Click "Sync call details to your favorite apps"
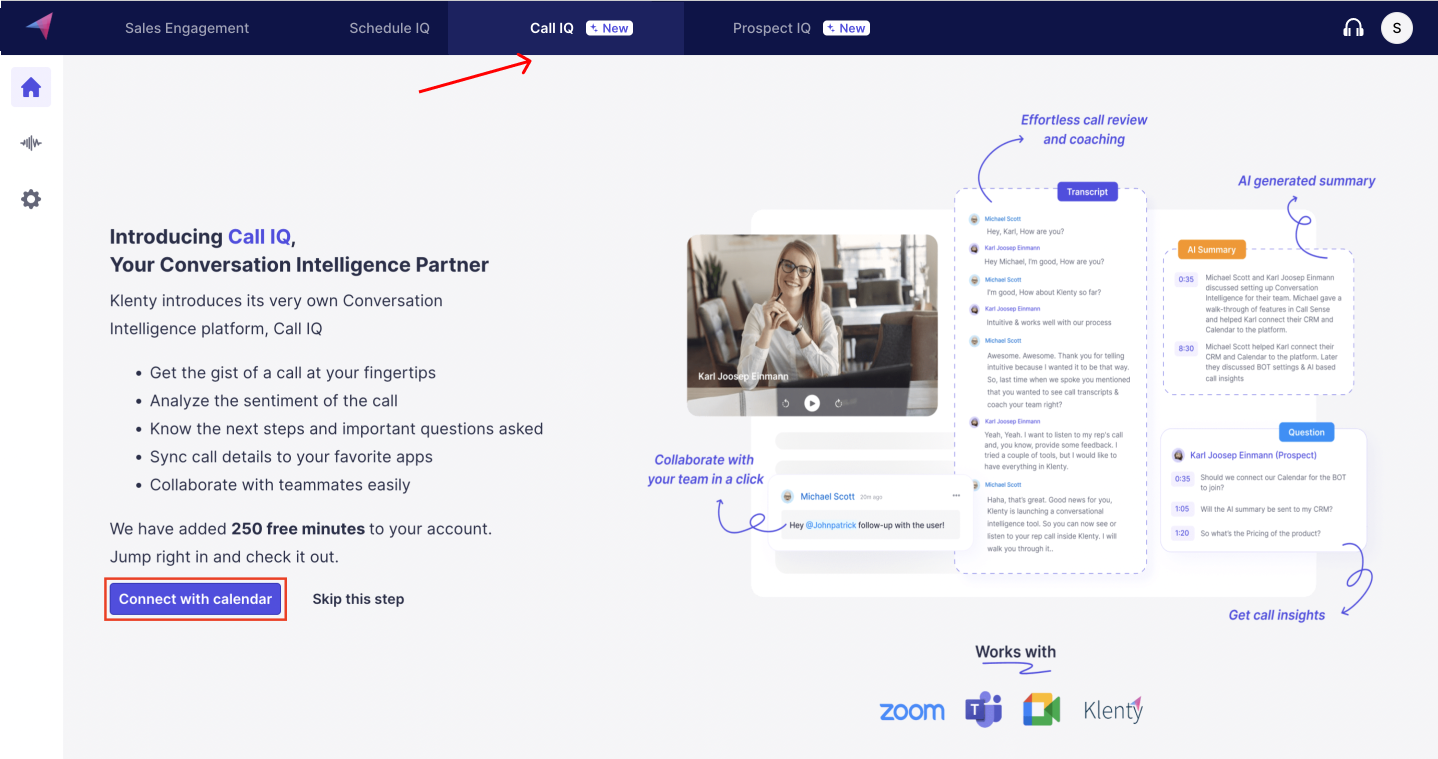1438x759 pixels. [291, 457]
